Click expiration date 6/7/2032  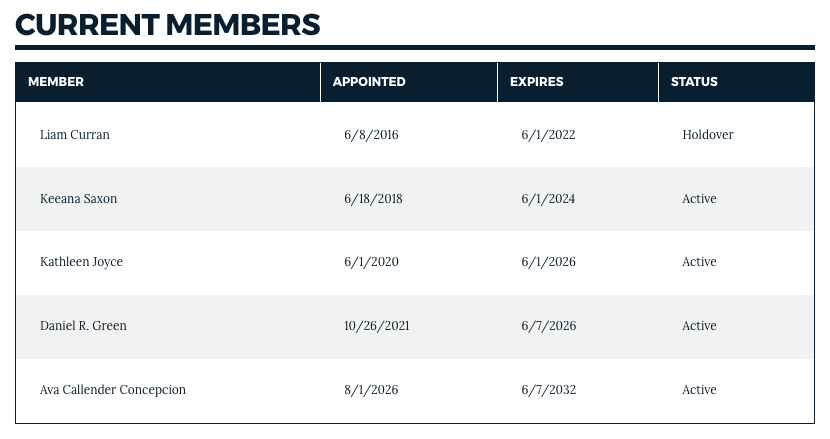548,390
